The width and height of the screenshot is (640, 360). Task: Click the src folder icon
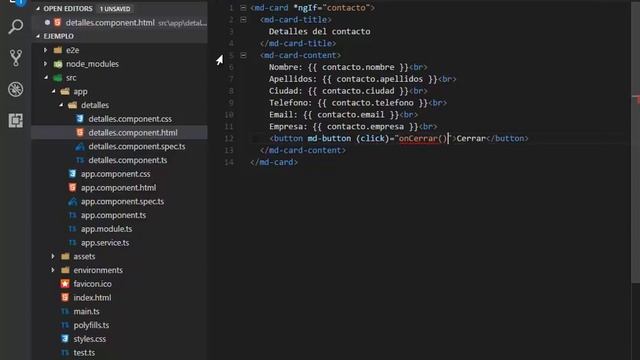click(x=58, y=78)
